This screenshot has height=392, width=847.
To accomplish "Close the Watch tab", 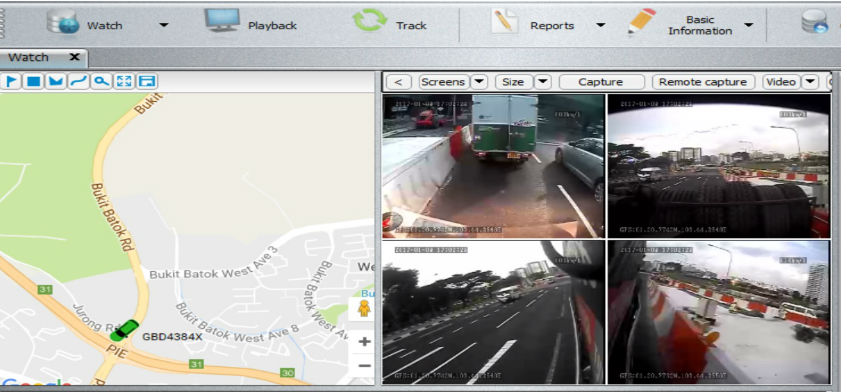I will (75, 57).
